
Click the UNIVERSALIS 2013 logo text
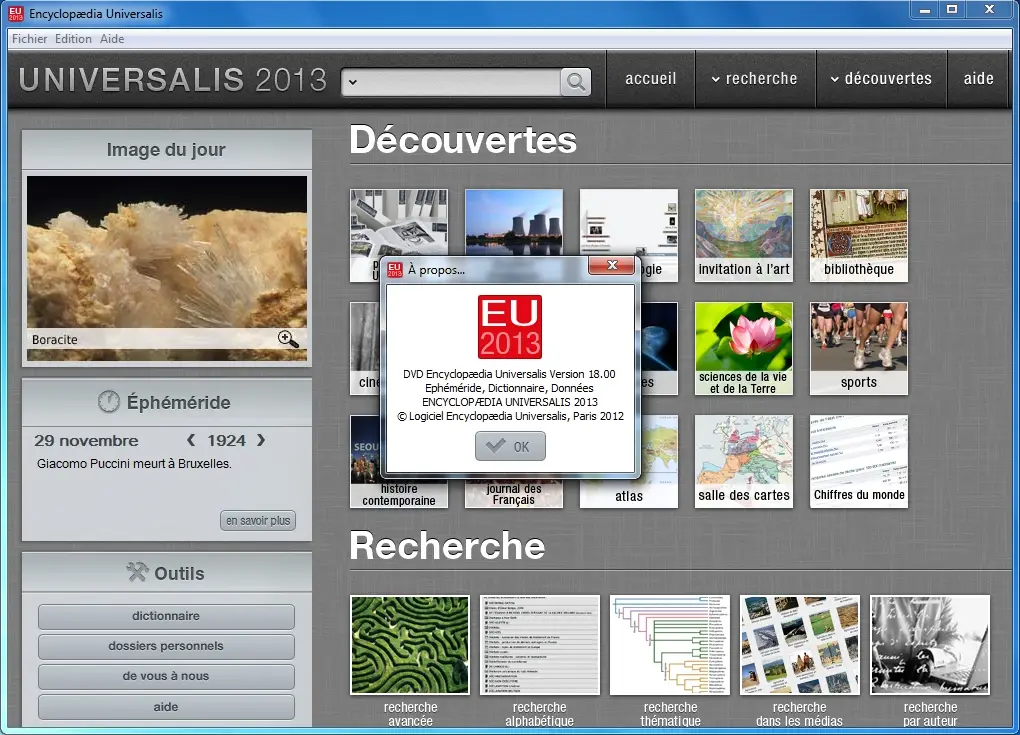click(172, 79)
